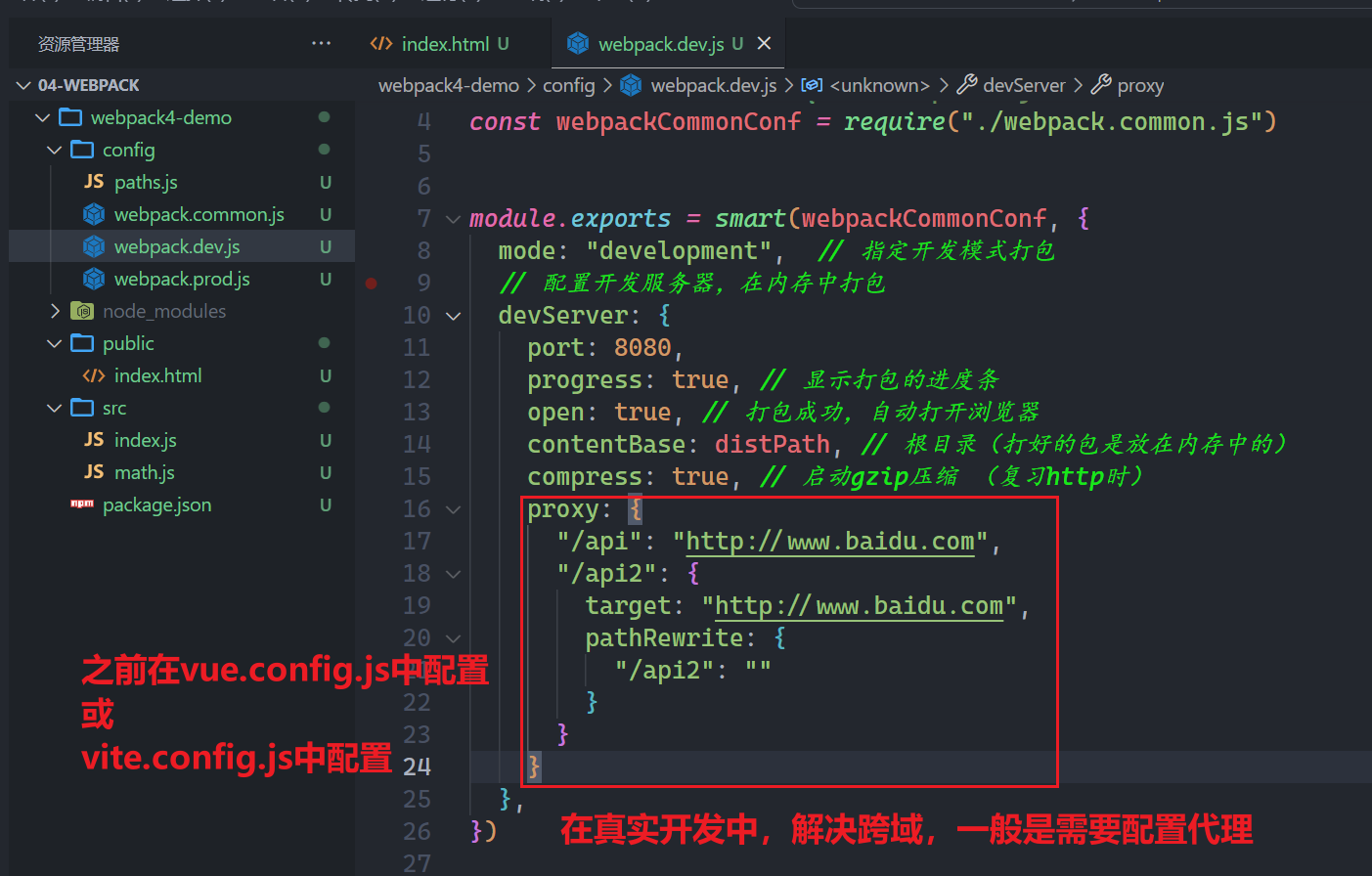This screenshot has width=1372, height=876.
Task: Open webpack.prod.js file
Action: tap(182, 279)
